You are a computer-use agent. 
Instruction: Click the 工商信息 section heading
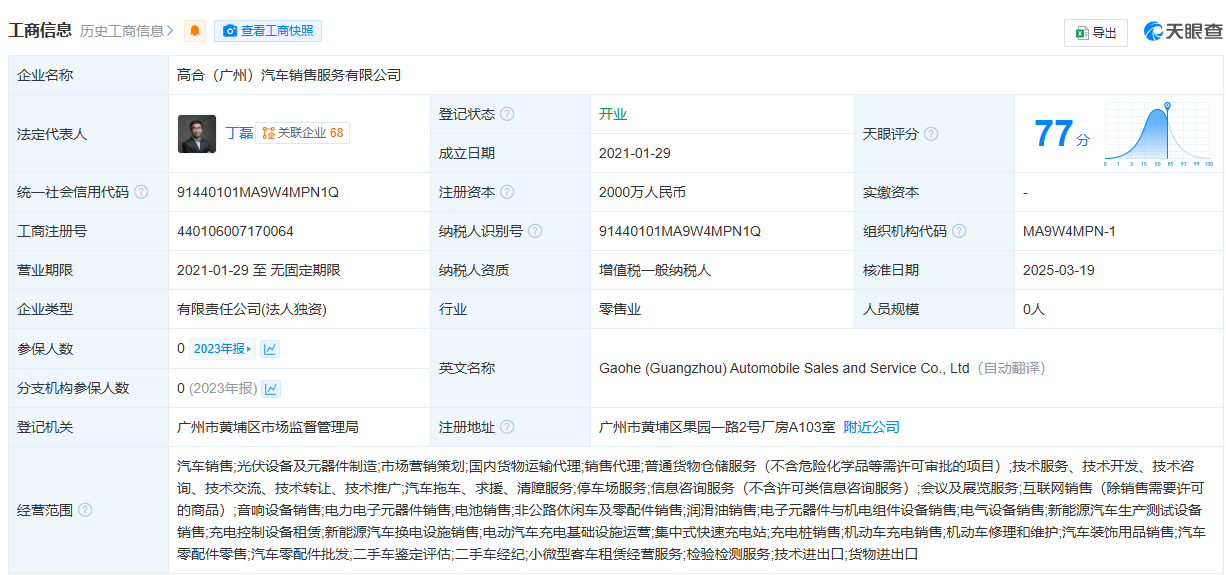pyautogui.click(x=40, y=30)
